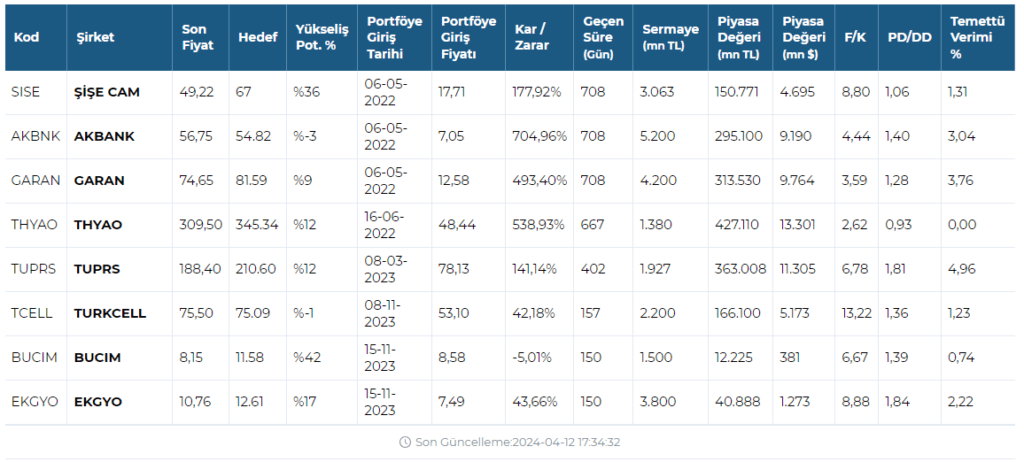Click the Piyasa Değeri (mn TL) header
This screenshot has width=1024, height=462.
coord(739,38)
